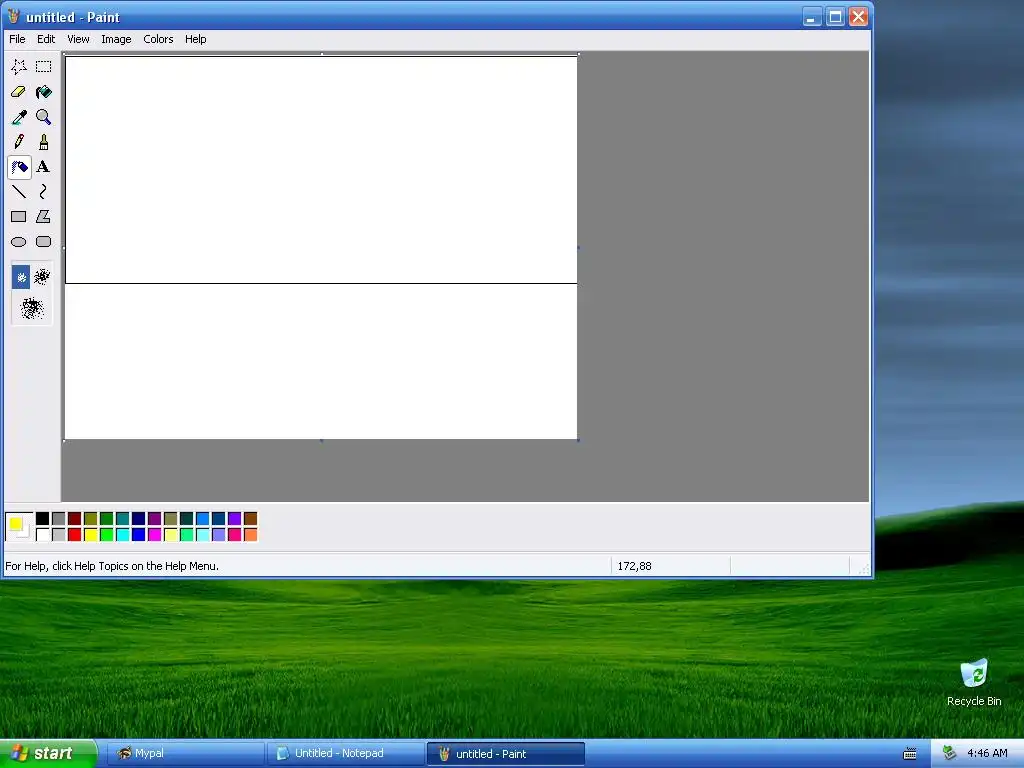Click the Airbrush spray can tool
The image size is (1024, 768).
[x=19, y=167]
